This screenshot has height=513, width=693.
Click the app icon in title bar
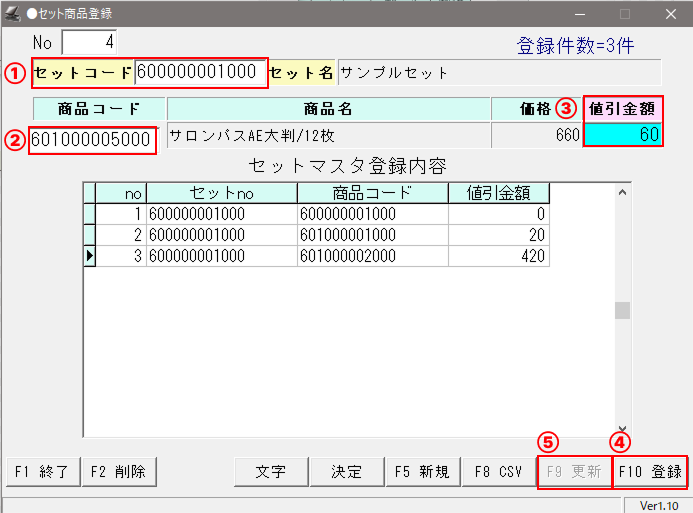tap(12, 14)
